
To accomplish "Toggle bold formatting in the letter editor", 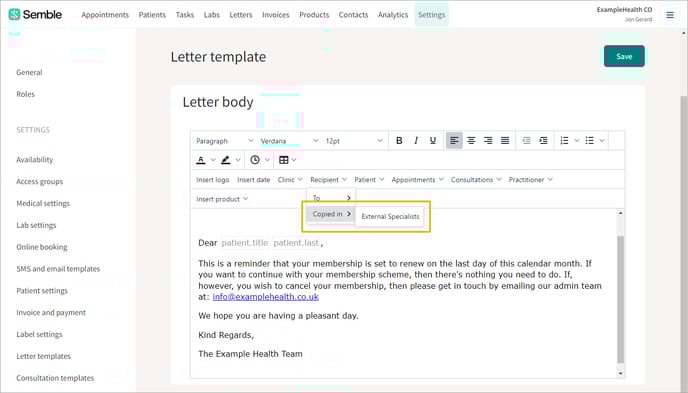I will [399, 140].
